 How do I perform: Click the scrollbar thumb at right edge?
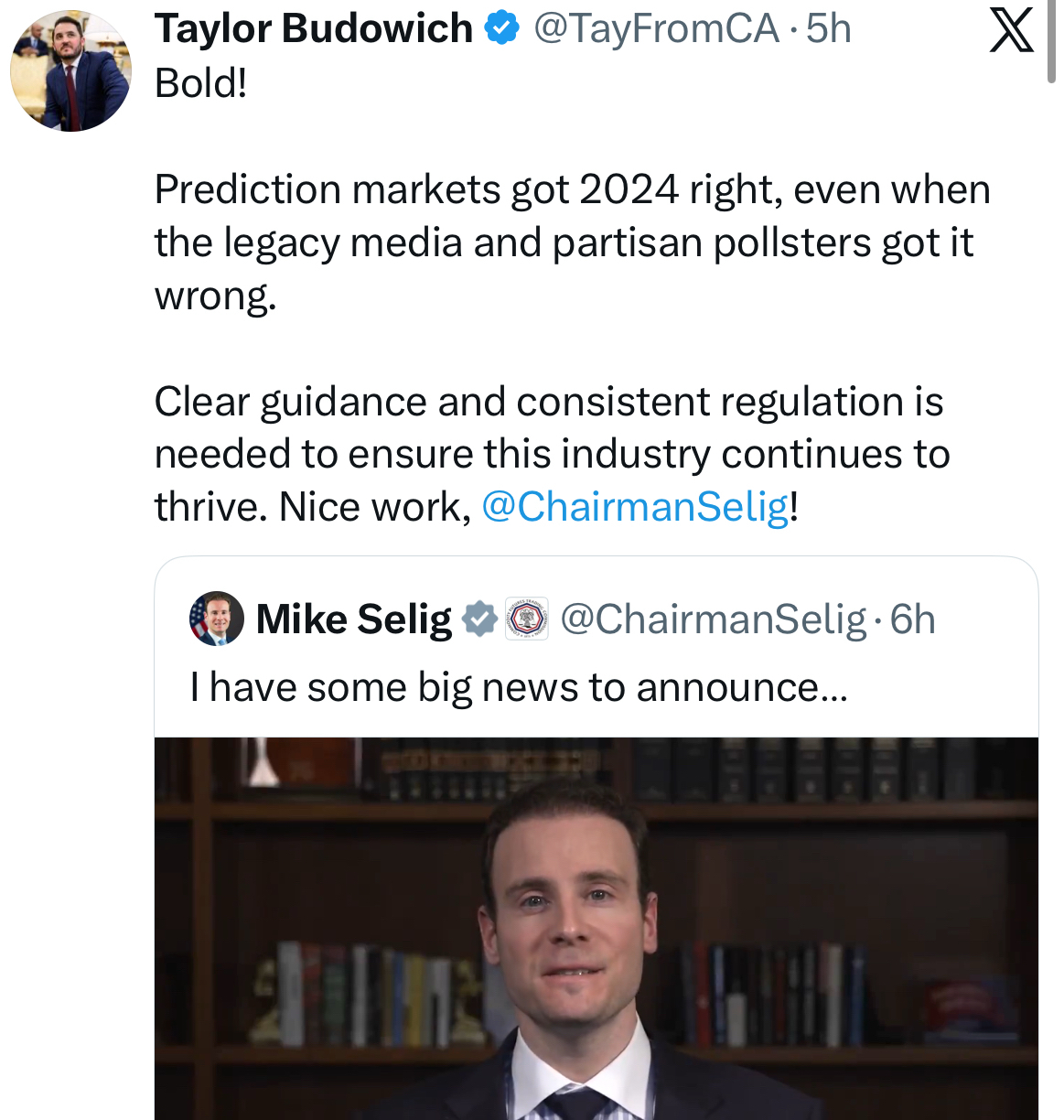pos(1051,41)
